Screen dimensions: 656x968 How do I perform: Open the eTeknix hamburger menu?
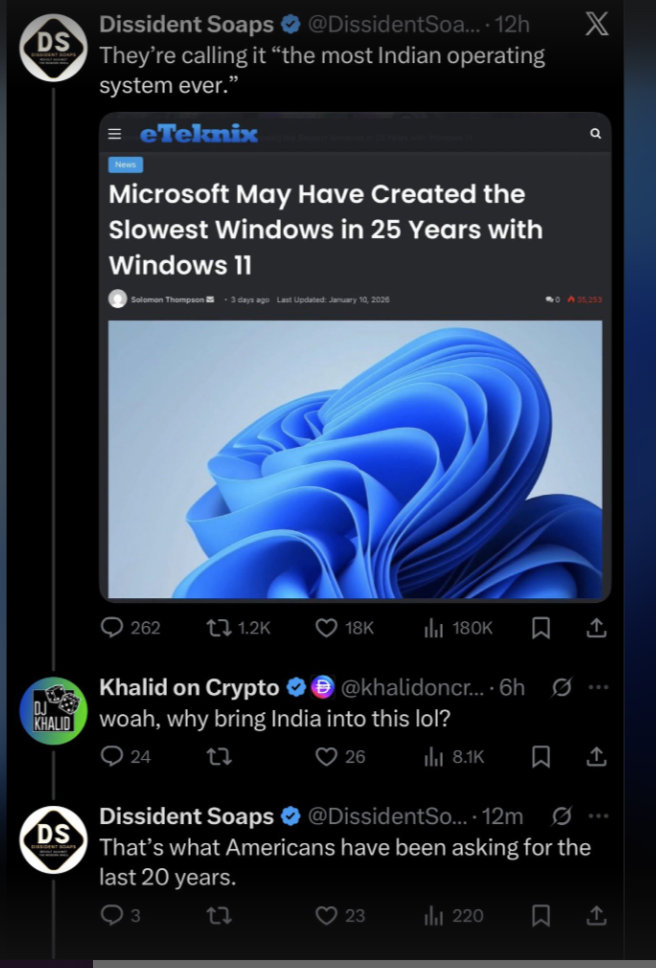(x=115, y=134)
